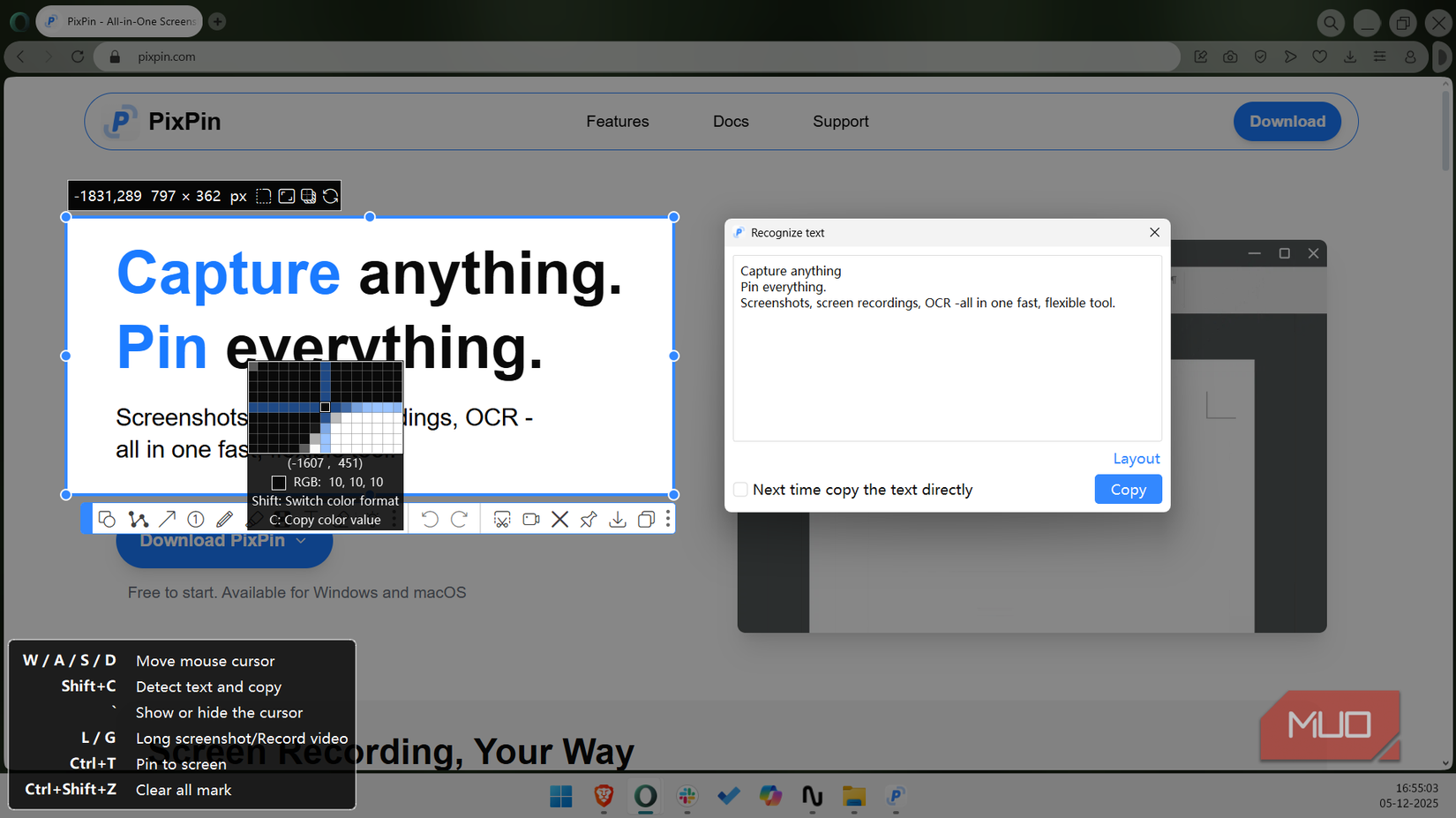
Task: Enable 'Next time copy the text directly'
Action: tap(740, 490)
